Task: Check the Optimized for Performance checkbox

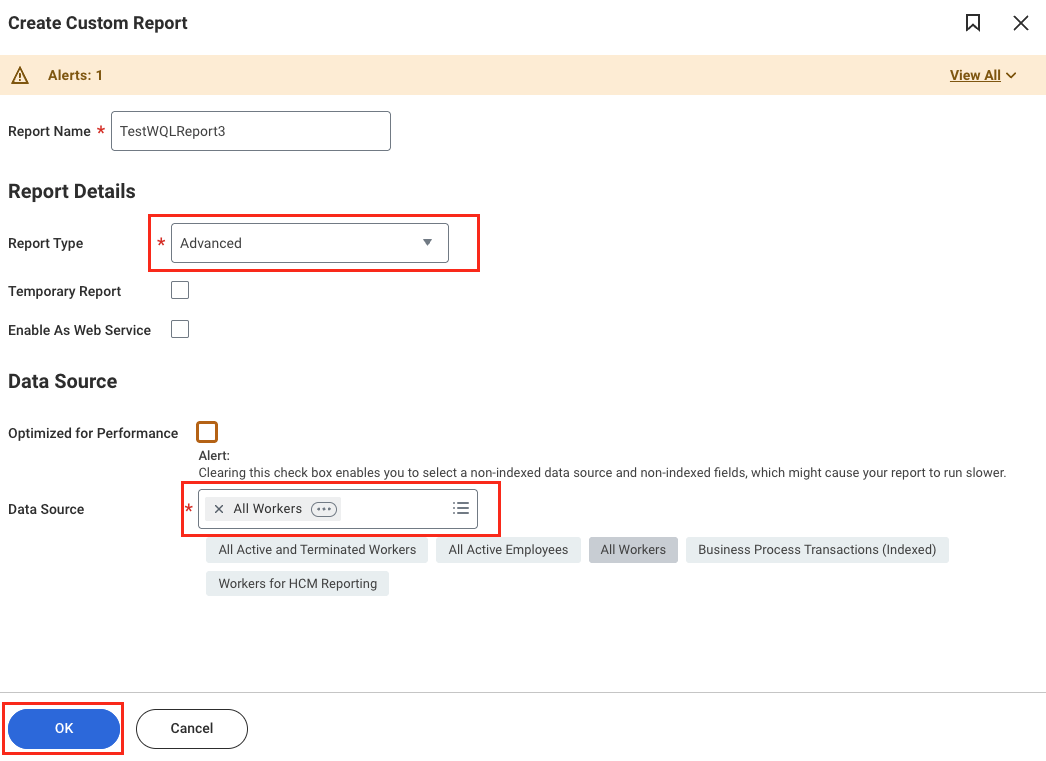Action: (207, 432)
